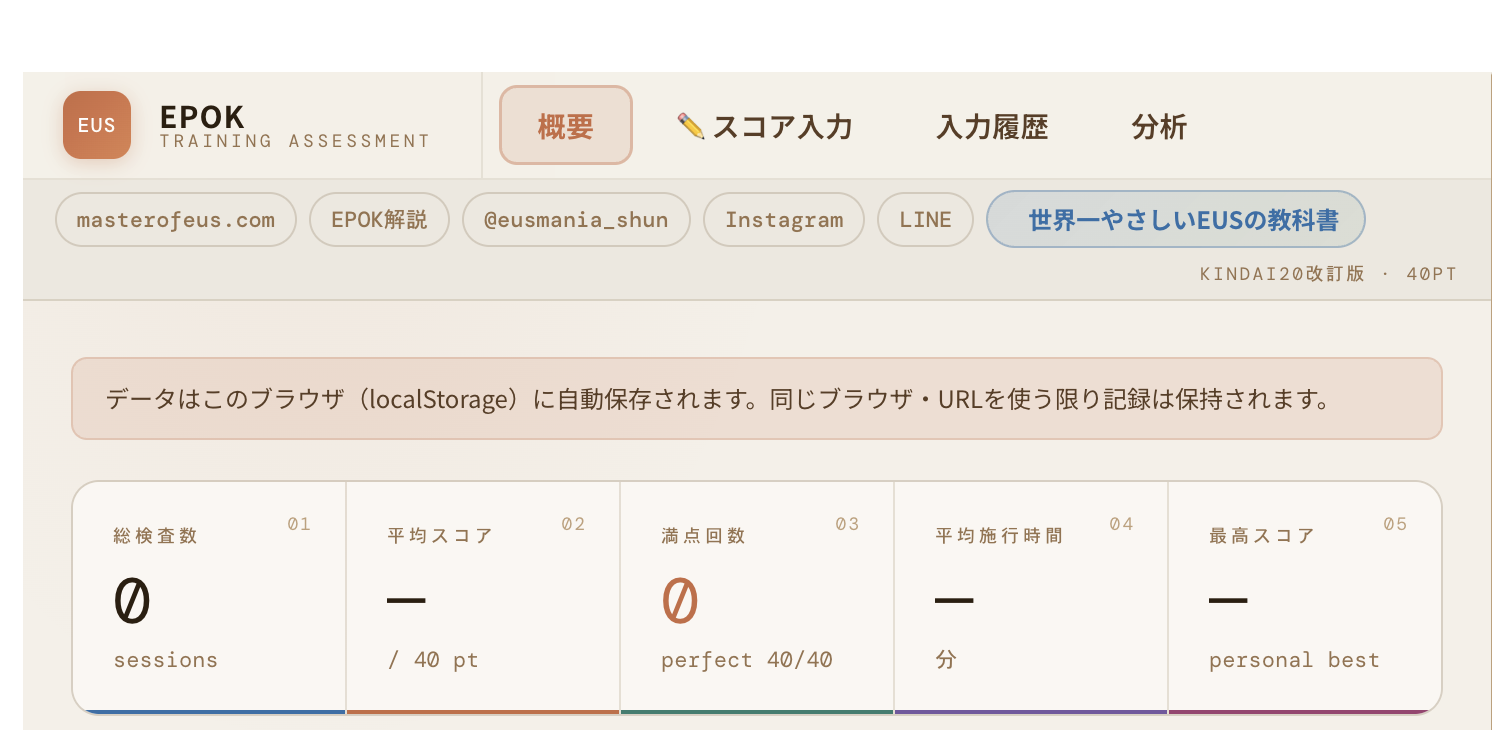
Task: Open the Instagram link
Action: tap(784, 220)
